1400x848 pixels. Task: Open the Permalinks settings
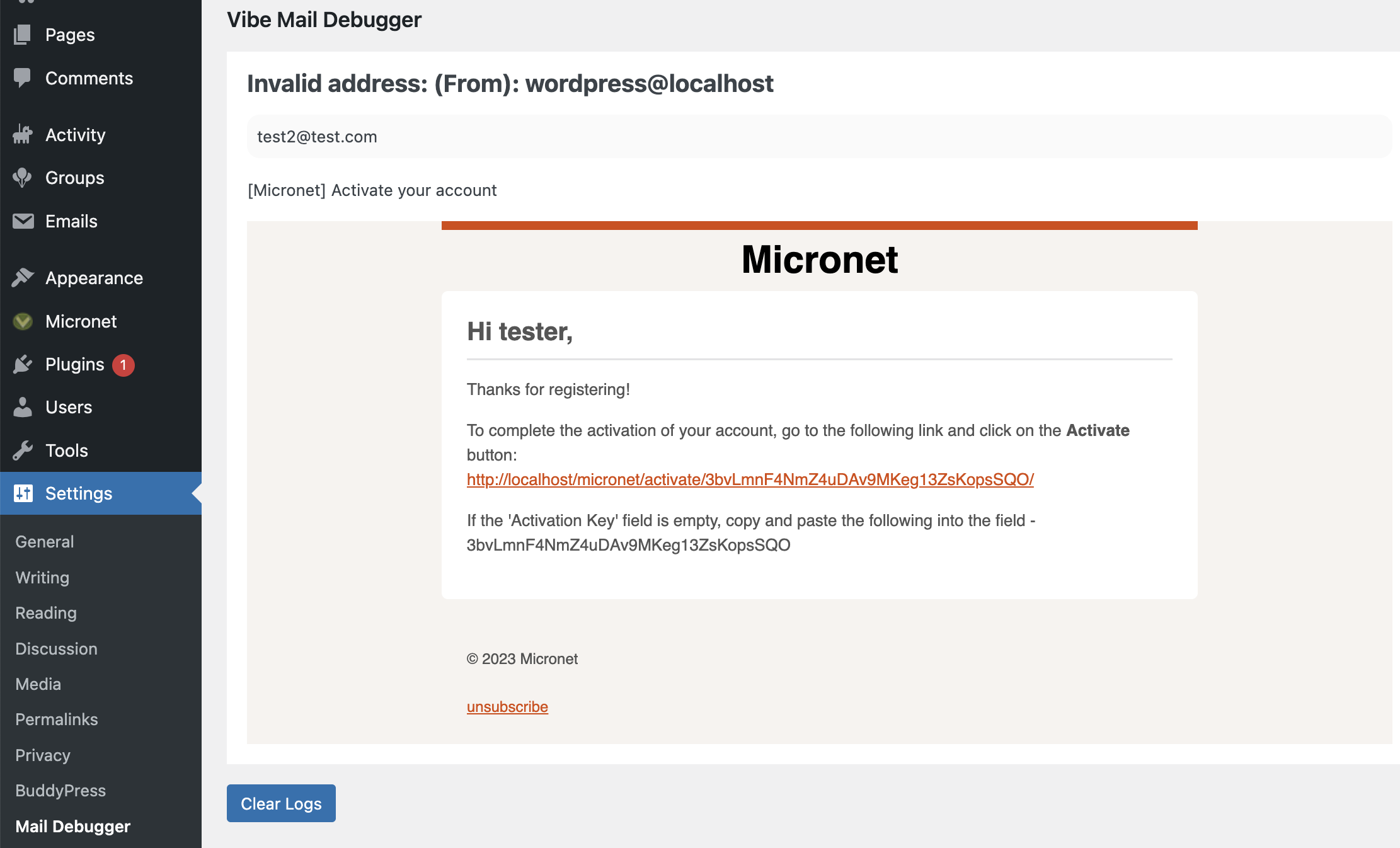tap(56, 719)
